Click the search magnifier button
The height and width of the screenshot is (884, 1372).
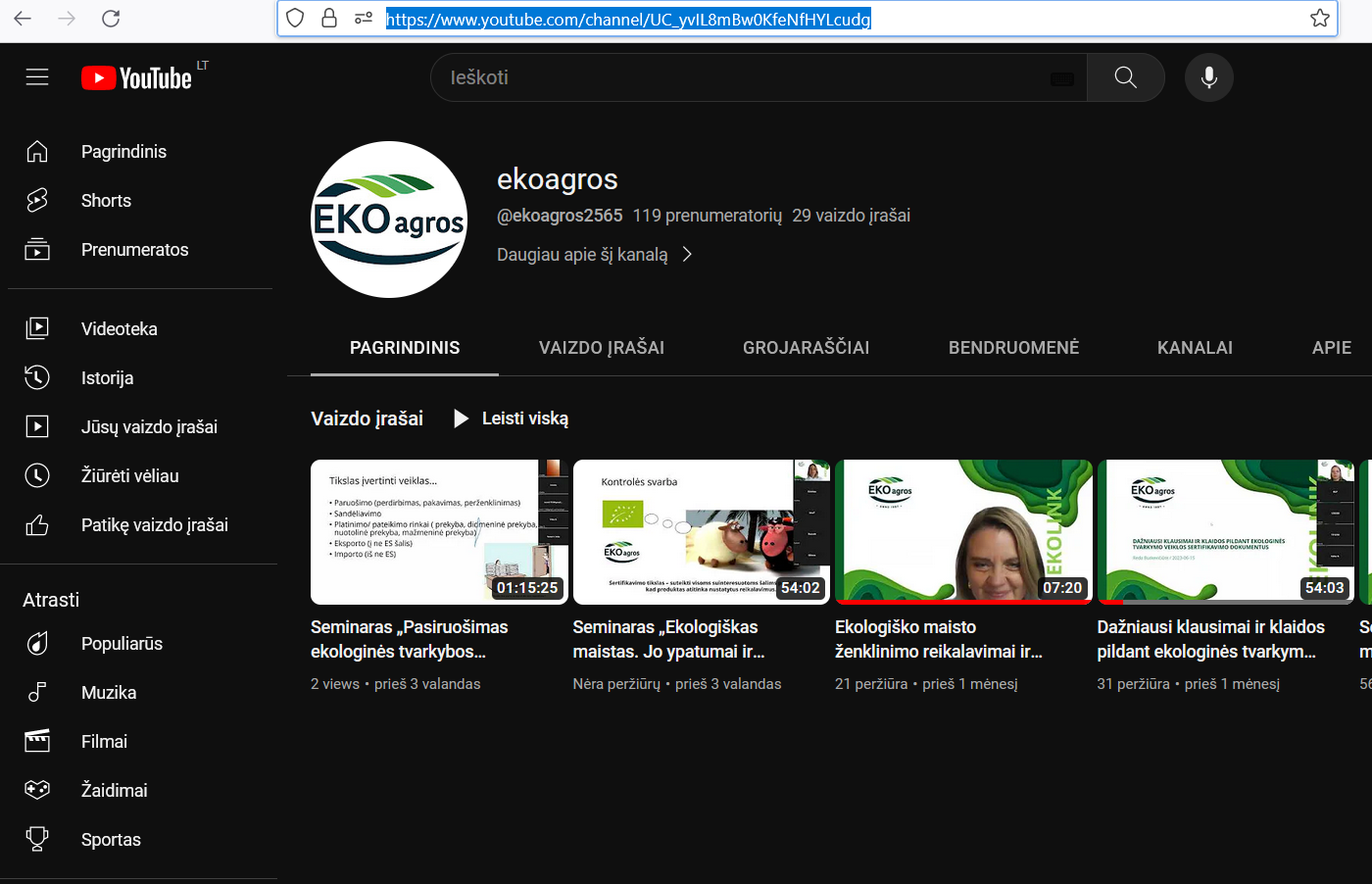coord(1126,77)
